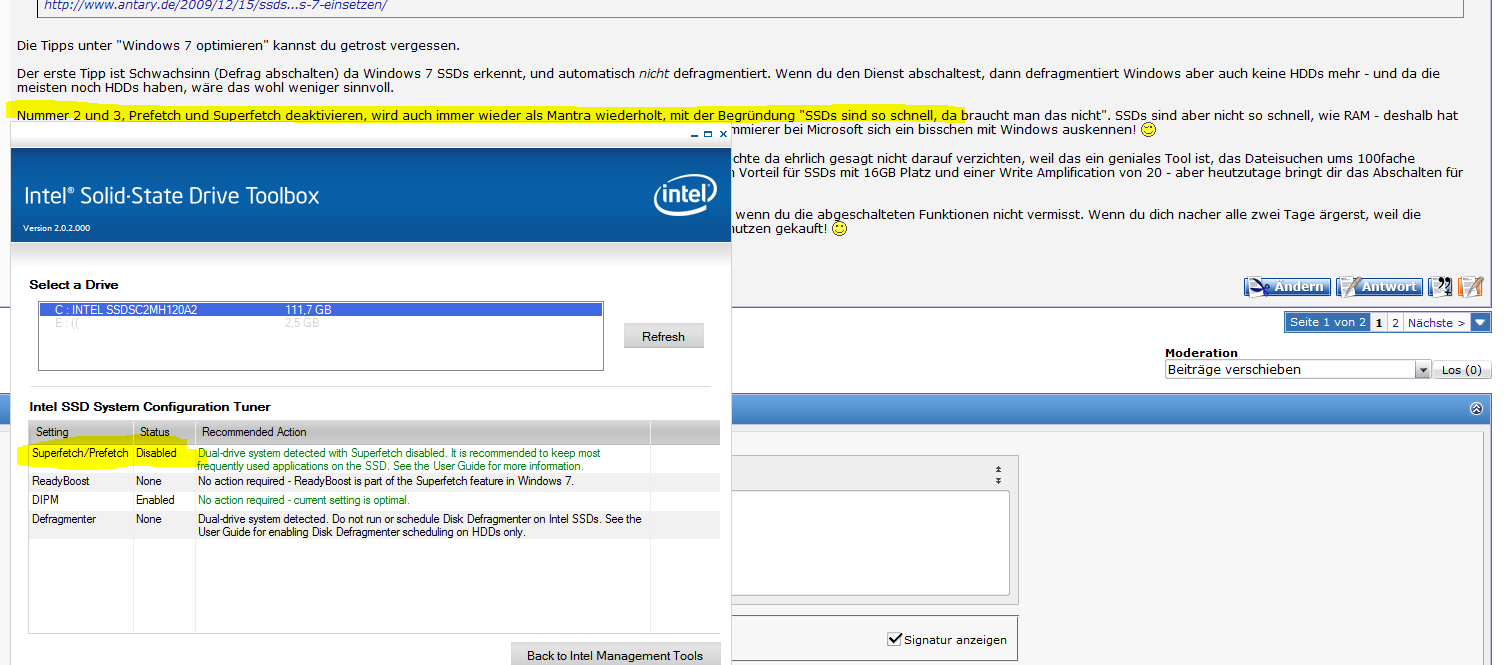1505x665 pixels.
Task: Select the Superfetch/Prefetch setting row
Action: tap(374, 459)
